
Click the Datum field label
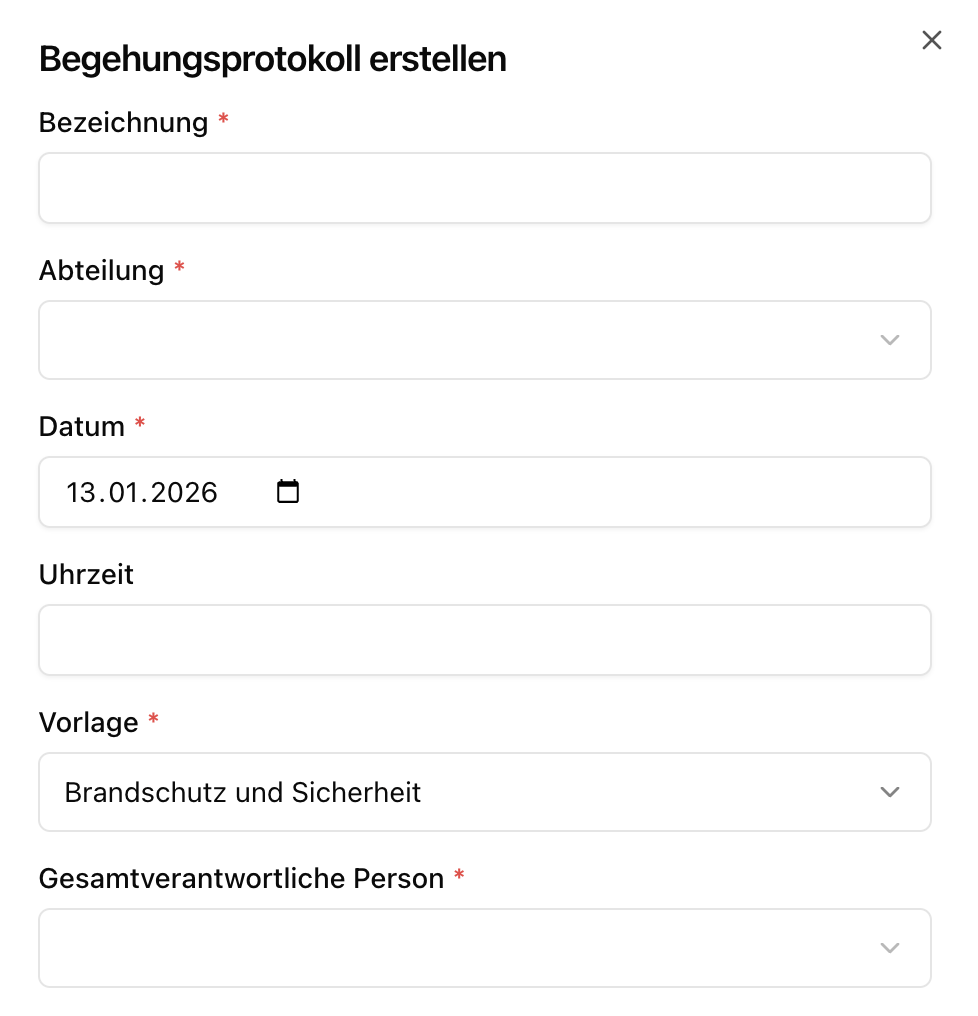click(80, 426)
